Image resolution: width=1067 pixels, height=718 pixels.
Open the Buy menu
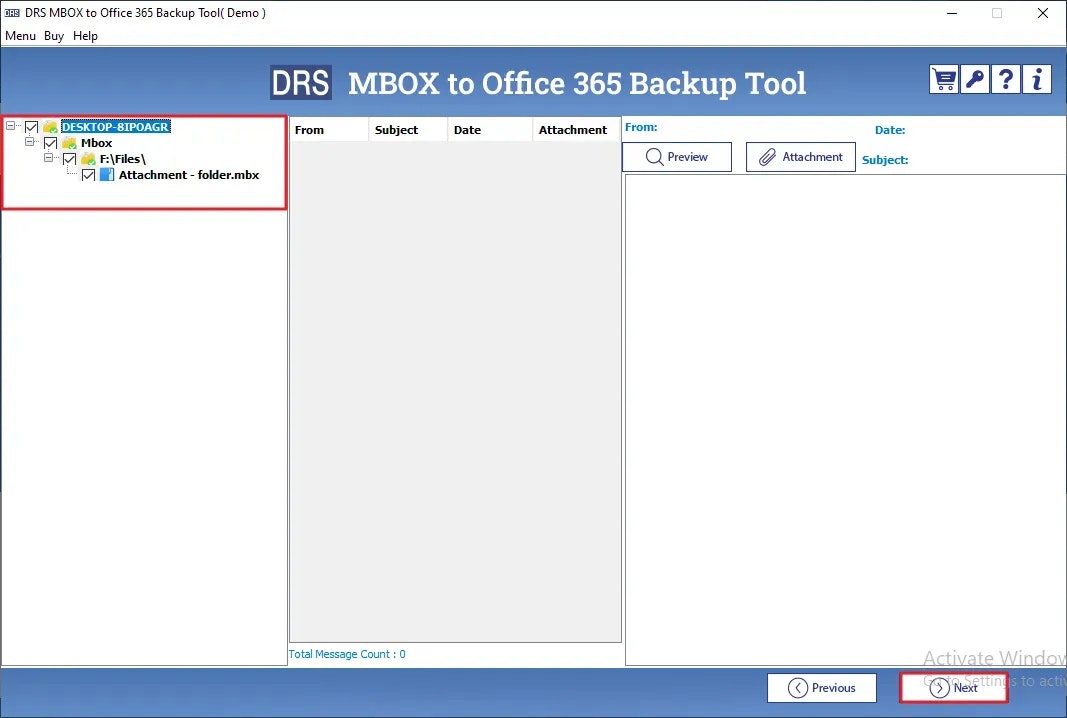(54, 35)
